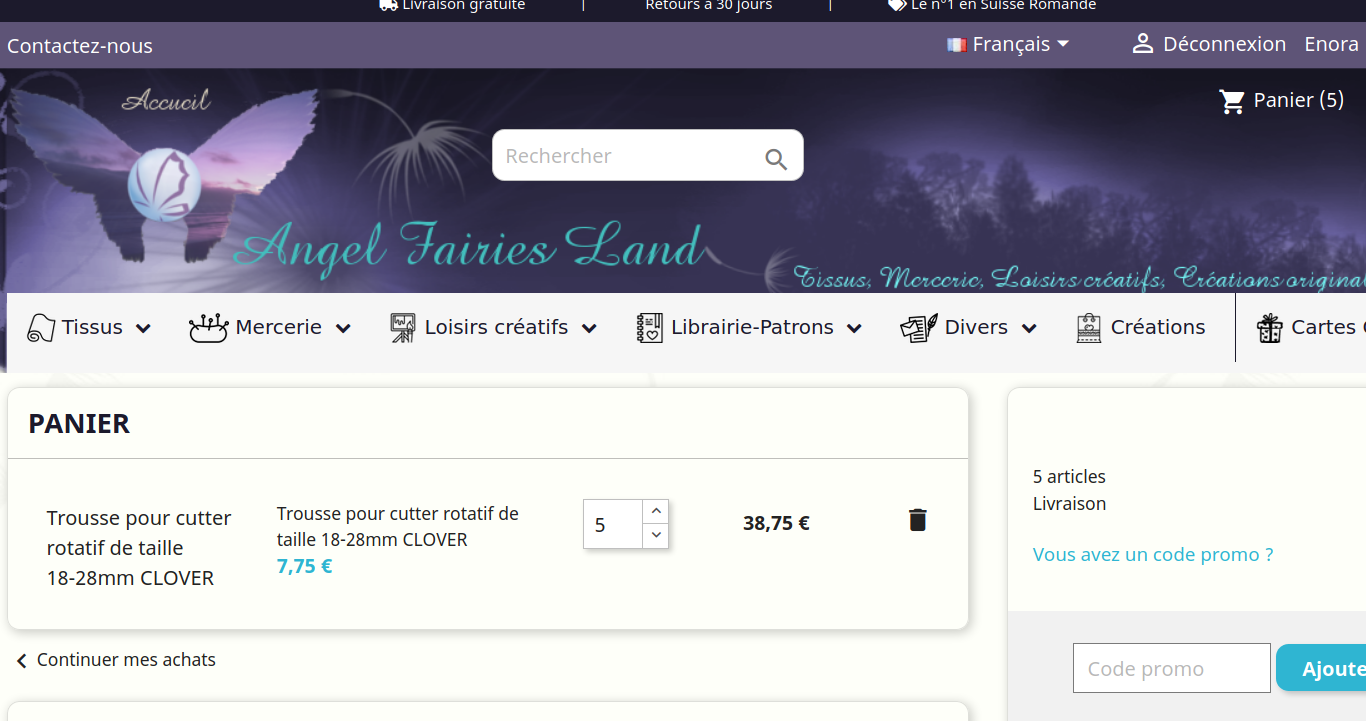Image resolution: width=1366 pixels, height=721 pixels.
Task: Click Livraison gratuite banner text
Action: [463, 5]
